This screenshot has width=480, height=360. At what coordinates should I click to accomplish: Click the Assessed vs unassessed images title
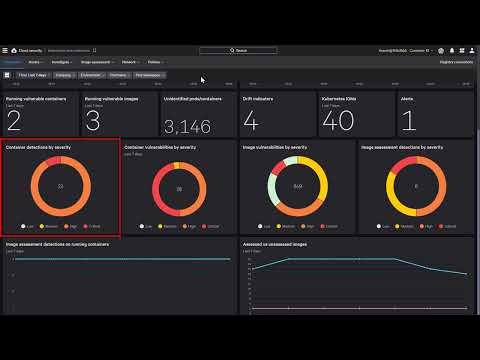tap(275, 244)
